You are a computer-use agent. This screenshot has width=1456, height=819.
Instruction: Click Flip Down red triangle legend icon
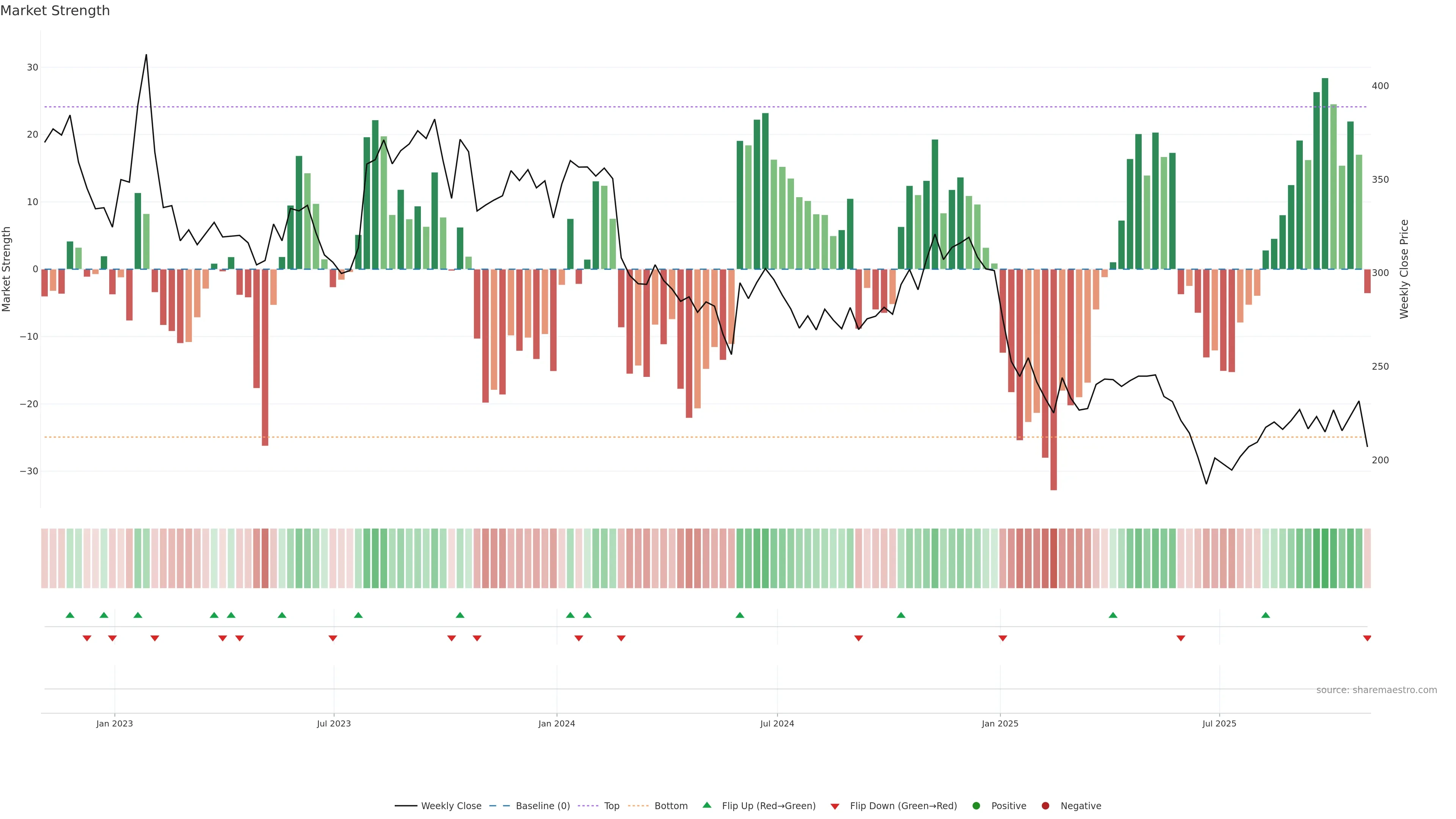[x=835, y=806]
